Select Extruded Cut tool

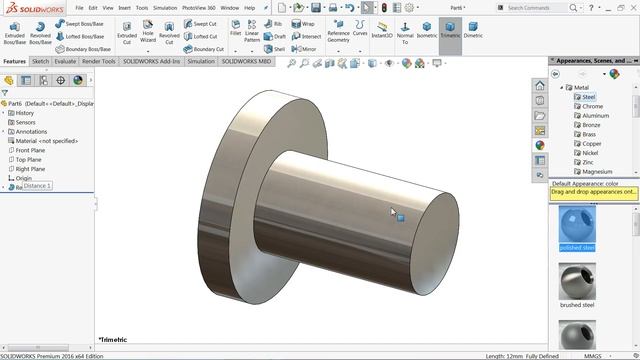coord(127,33)
